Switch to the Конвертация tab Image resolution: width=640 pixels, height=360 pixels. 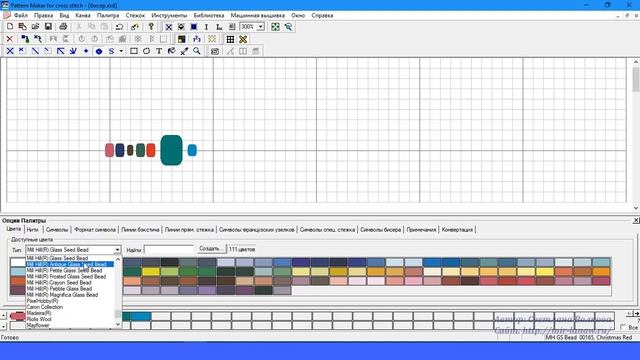pos(457,230)
